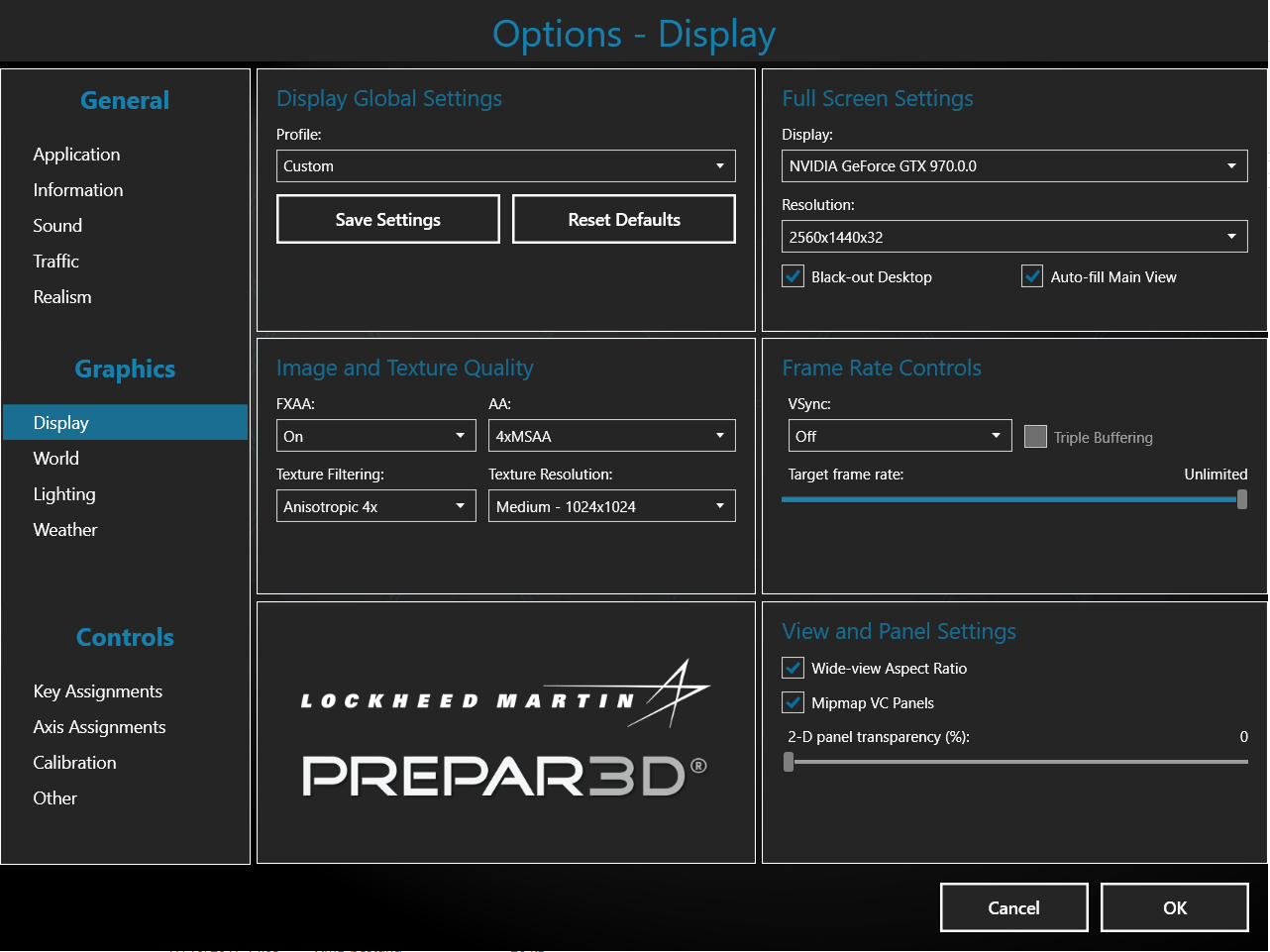Select Traffic in the General section

tap(55, 262)
